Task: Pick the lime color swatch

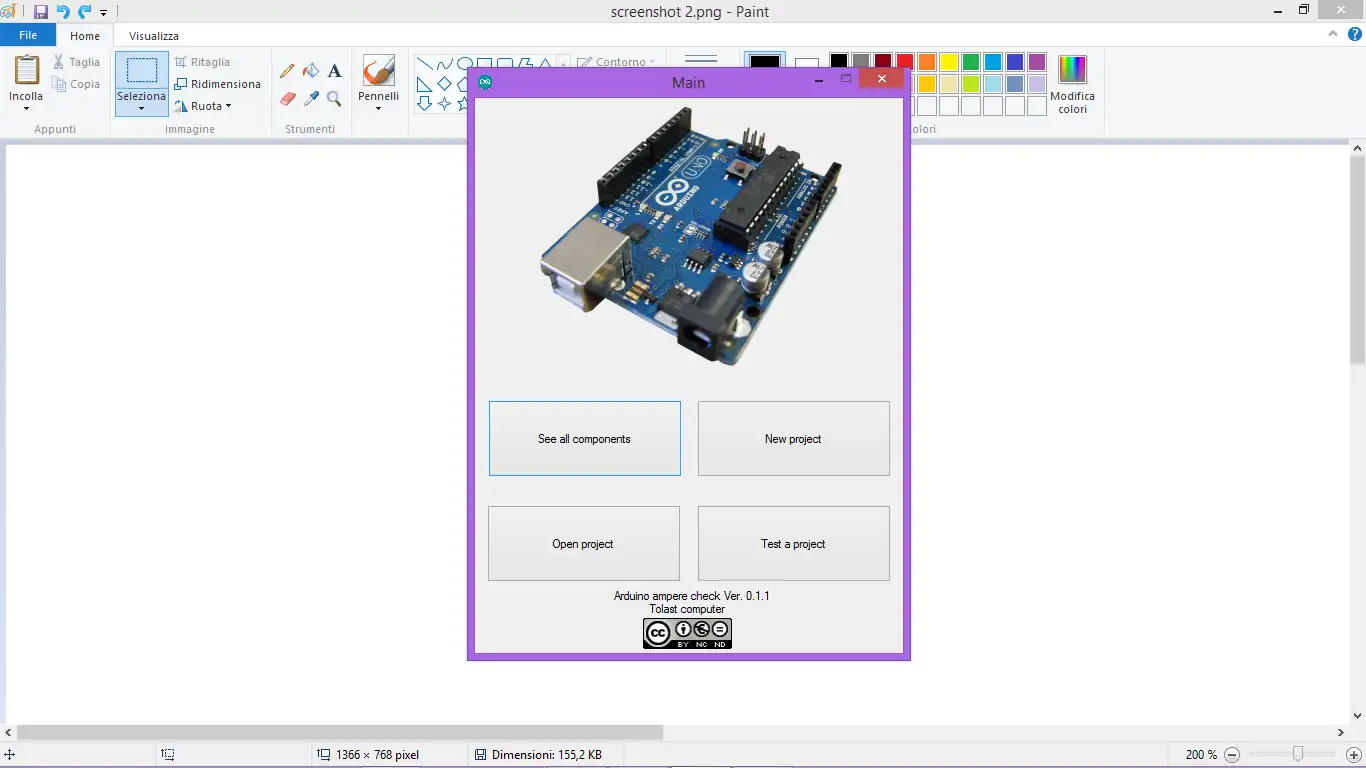Action: pos(971,84)
